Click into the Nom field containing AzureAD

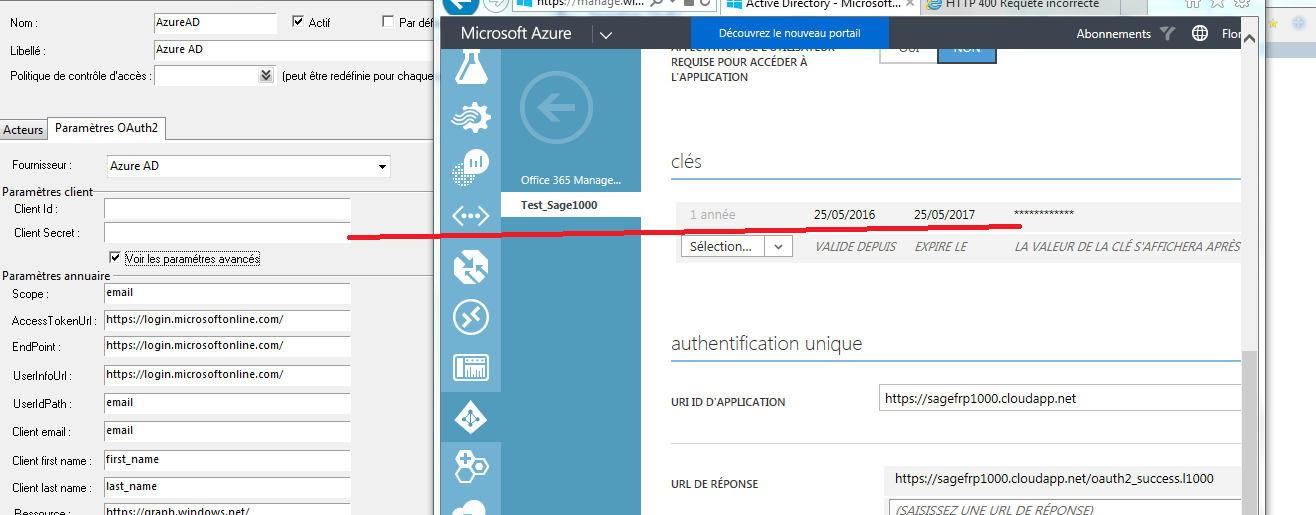click(x=215, y=21)
